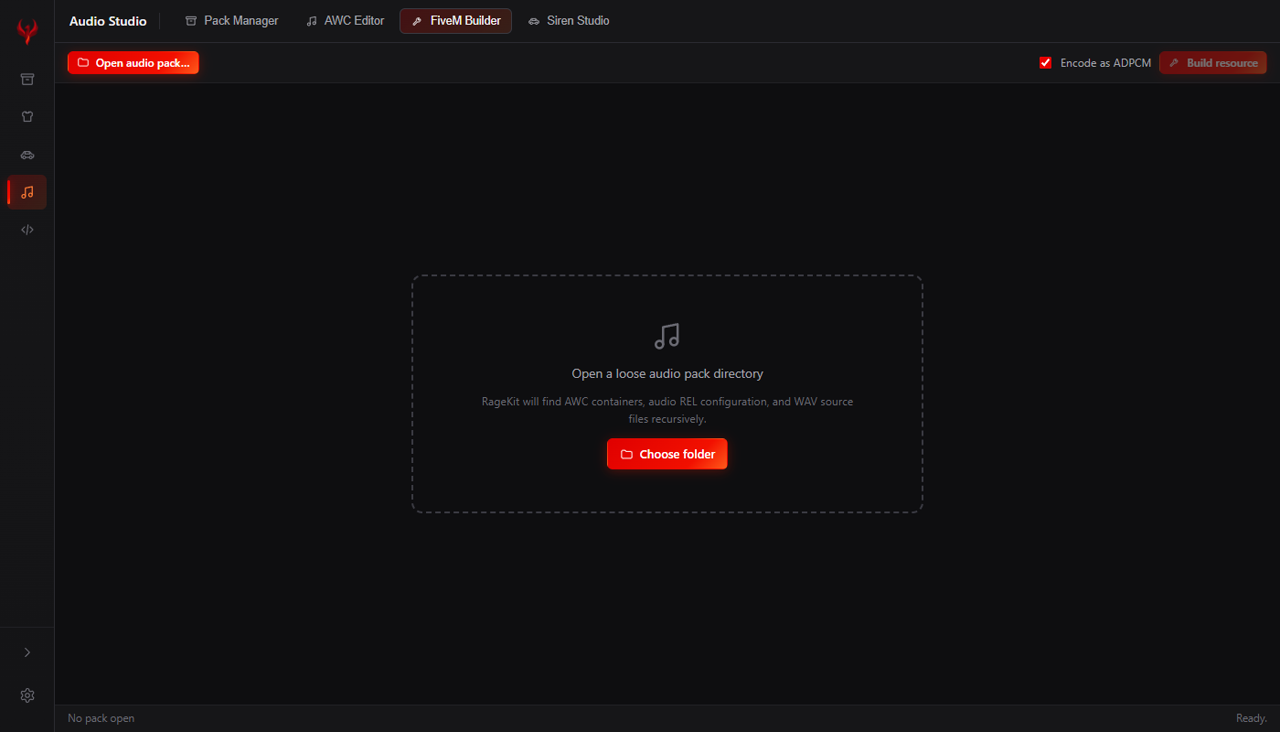Open settings via the gear icon
The width and height of the screenshot is (1280, 732).
point(27,696)
